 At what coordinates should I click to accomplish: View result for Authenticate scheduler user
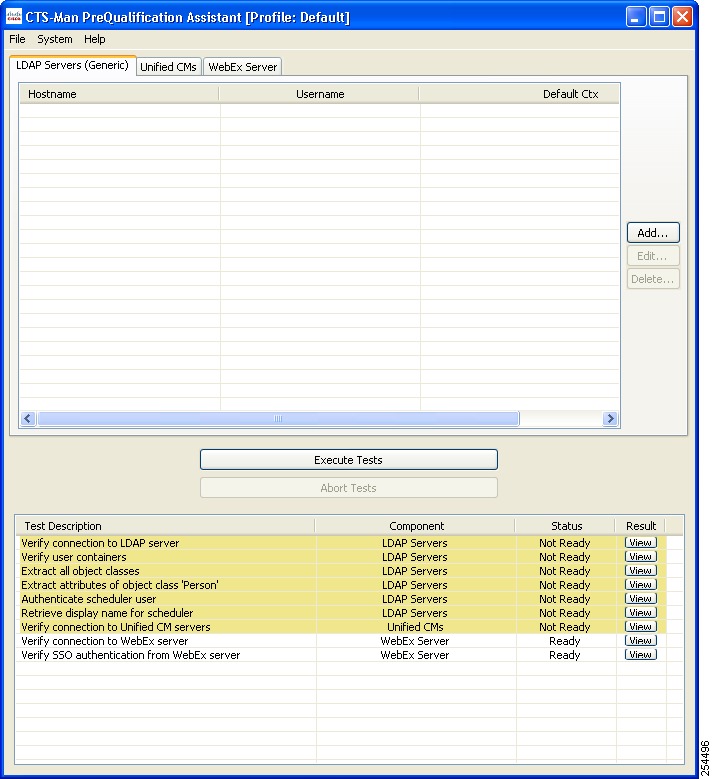coord(641,598)
